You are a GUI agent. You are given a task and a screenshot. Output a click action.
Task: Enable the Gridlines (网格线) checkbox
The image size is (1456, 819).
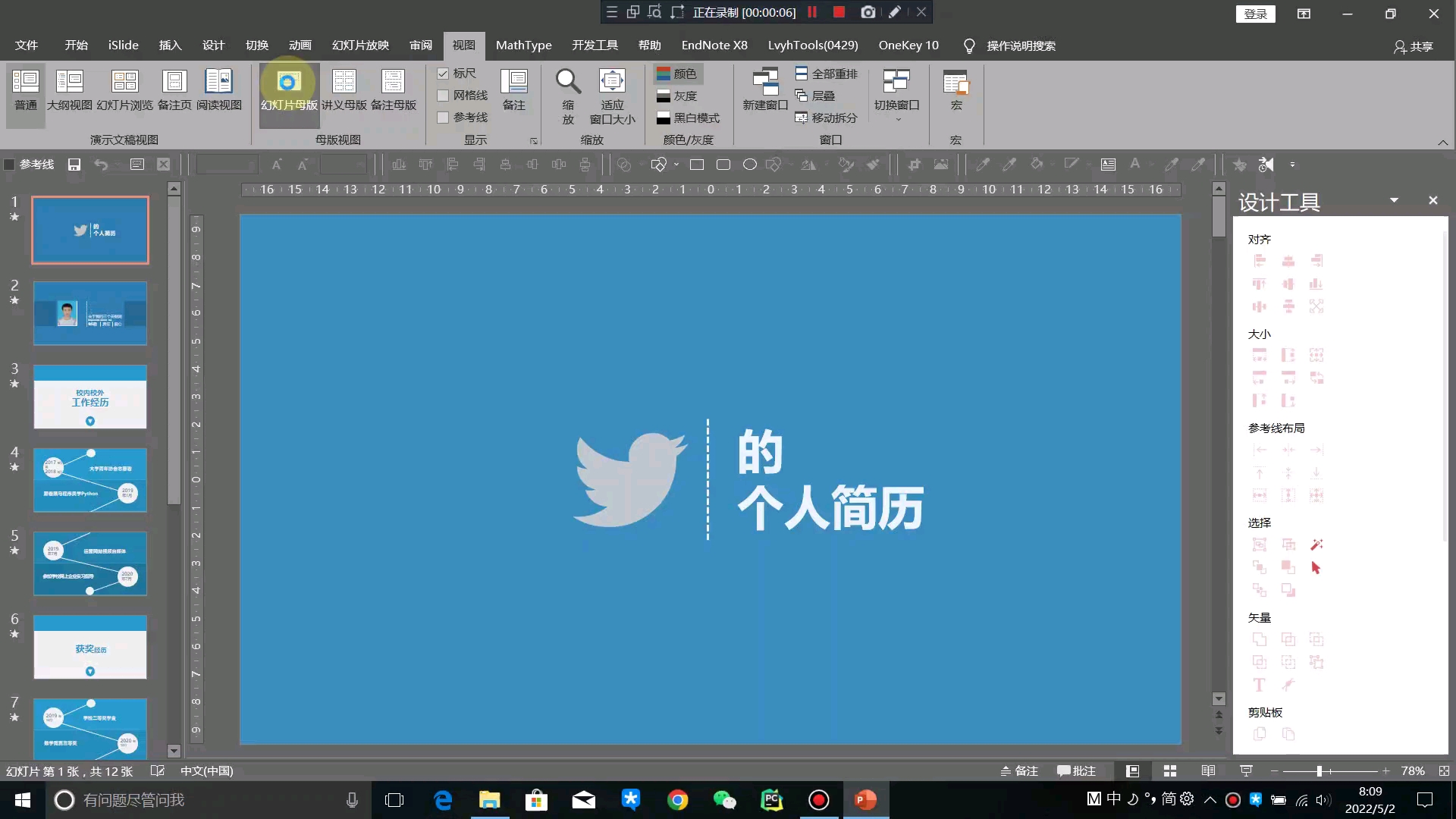click(x=443, y=96)
